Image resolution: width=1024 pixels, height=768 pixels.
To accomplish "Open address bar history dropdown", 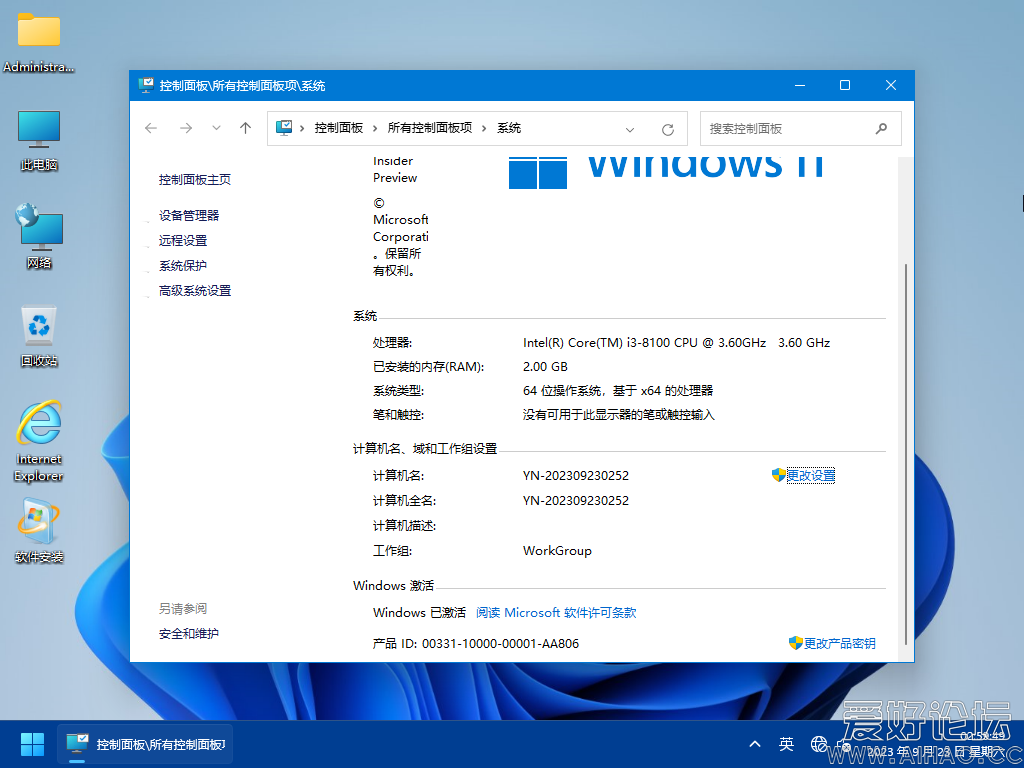I will (x=630, y=129).
